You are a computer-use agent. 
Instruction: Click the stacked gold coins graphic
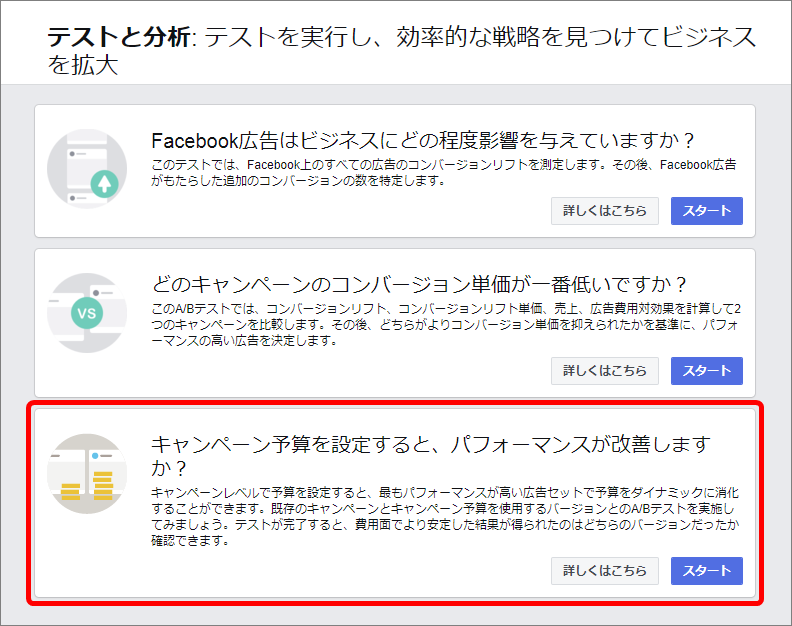point(87,486)
